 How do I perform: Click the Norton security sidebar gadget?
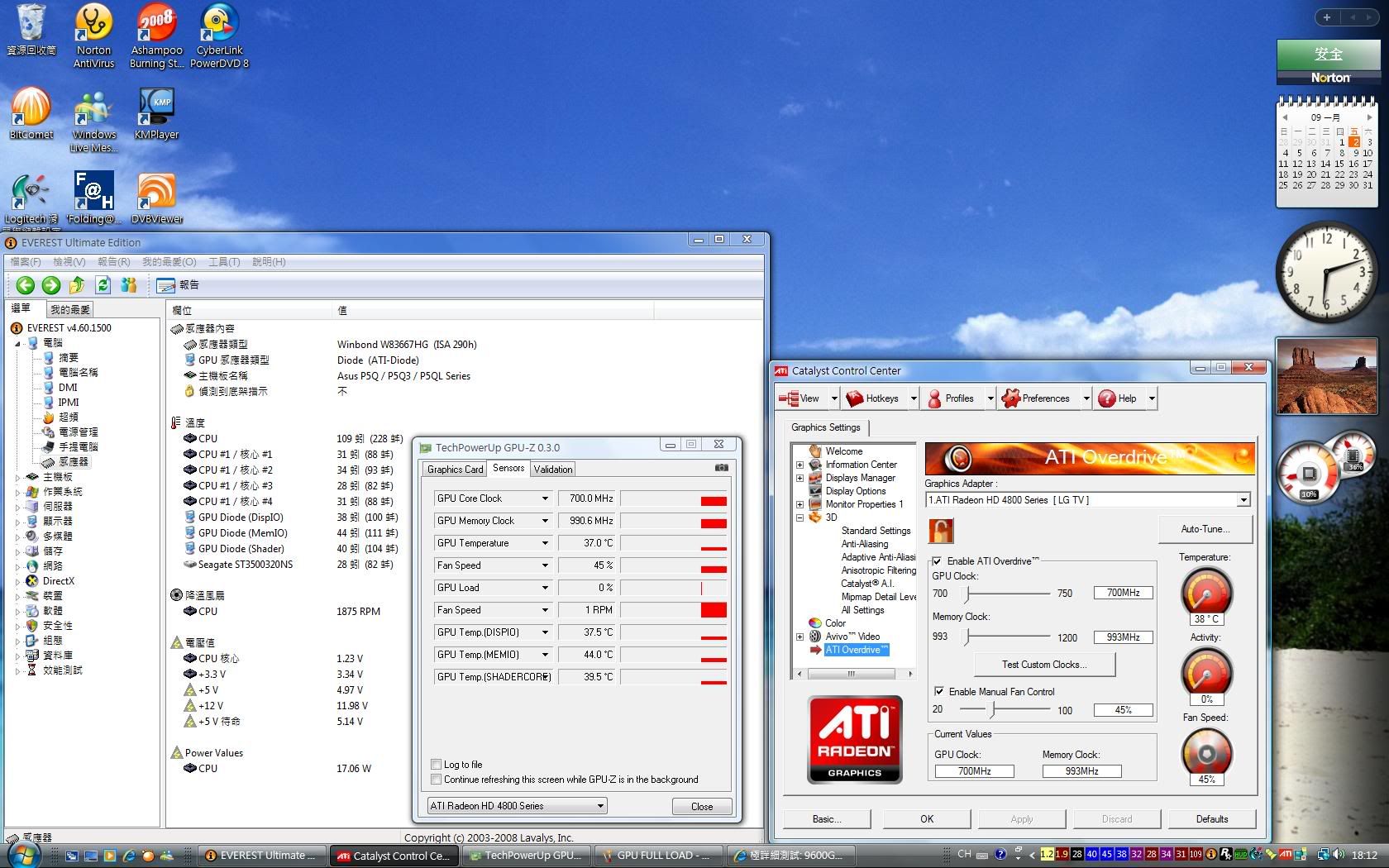pos(1328,62)
